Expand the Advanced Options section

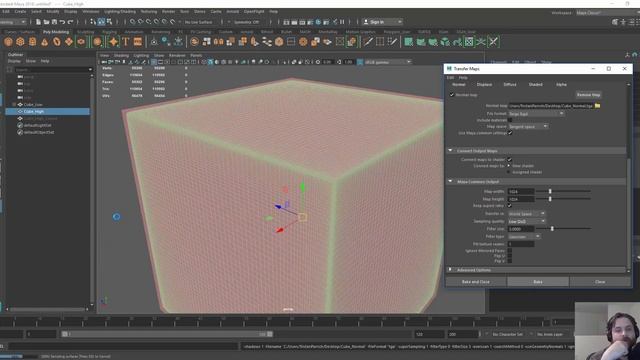(451, 270)
